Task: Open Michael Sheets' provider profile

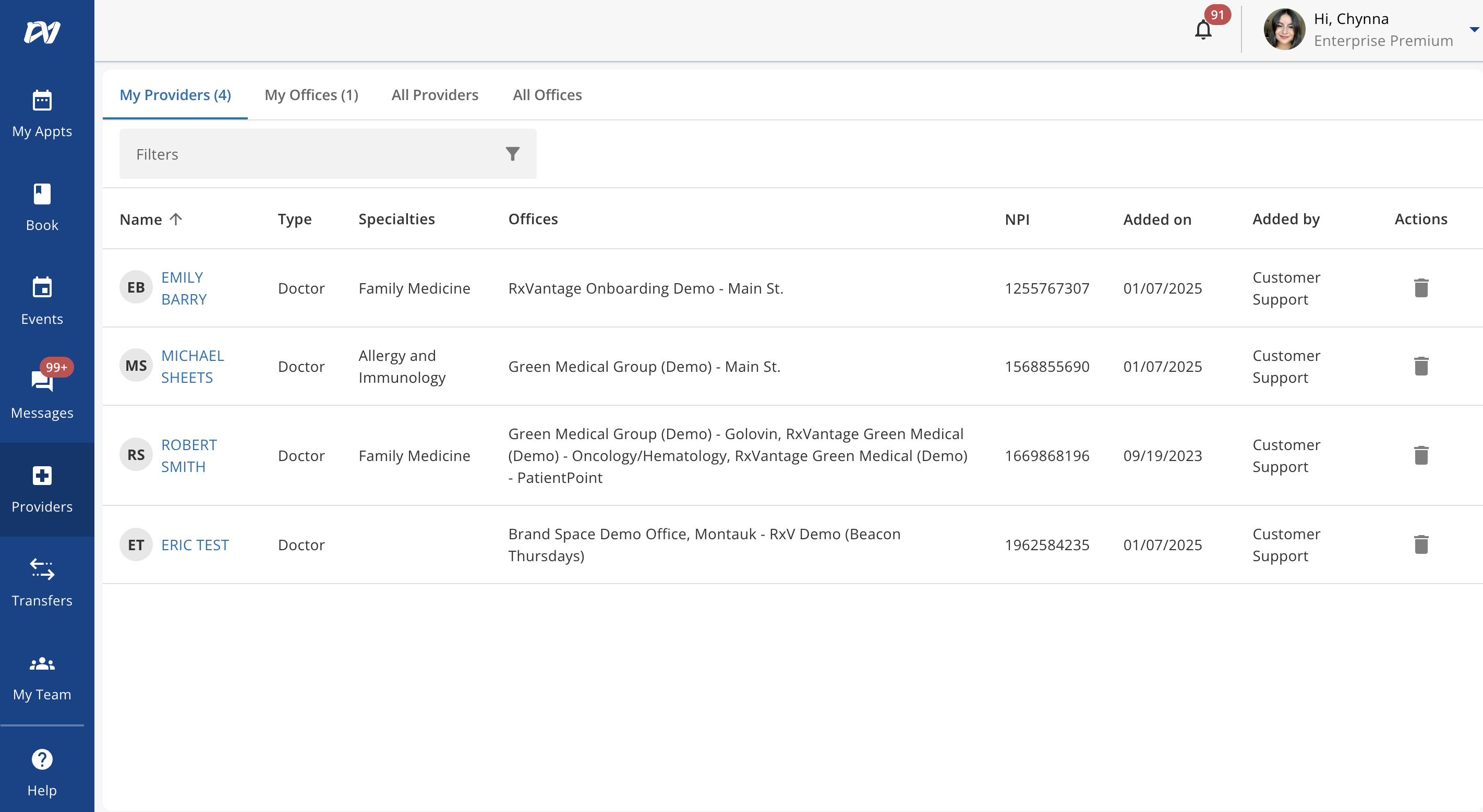Action: tap(193, 366)
